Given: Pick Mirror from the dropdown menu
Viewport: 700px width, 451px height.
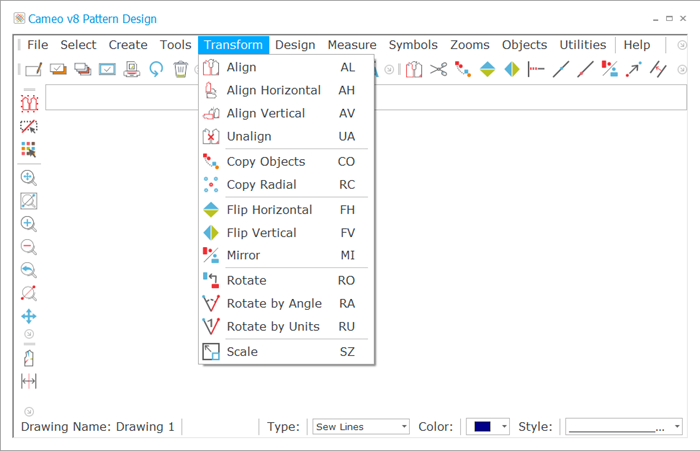Looking at the screenshot, I should point(286,255).
